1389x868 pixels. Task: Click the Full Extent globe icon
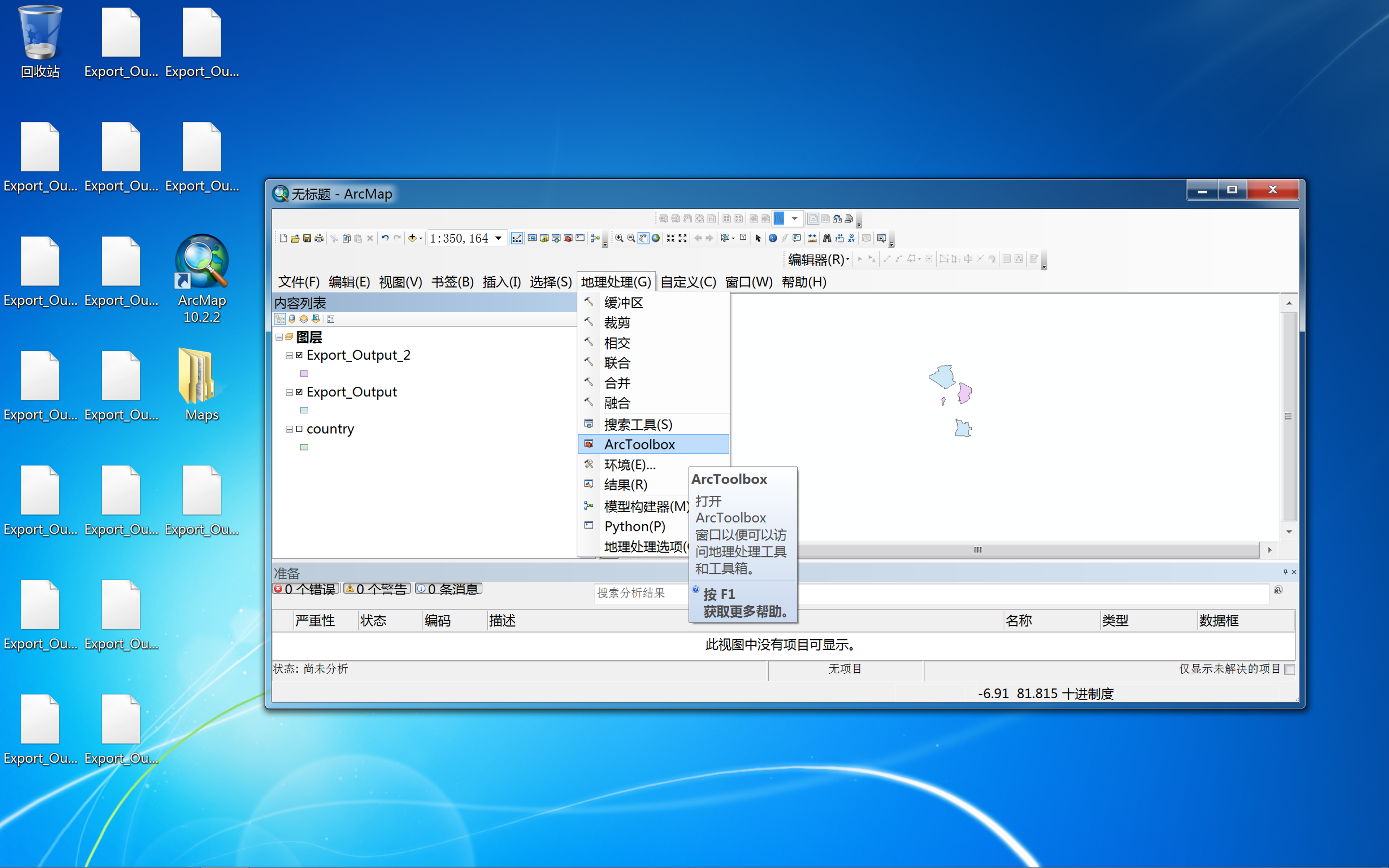click(655, 238)
